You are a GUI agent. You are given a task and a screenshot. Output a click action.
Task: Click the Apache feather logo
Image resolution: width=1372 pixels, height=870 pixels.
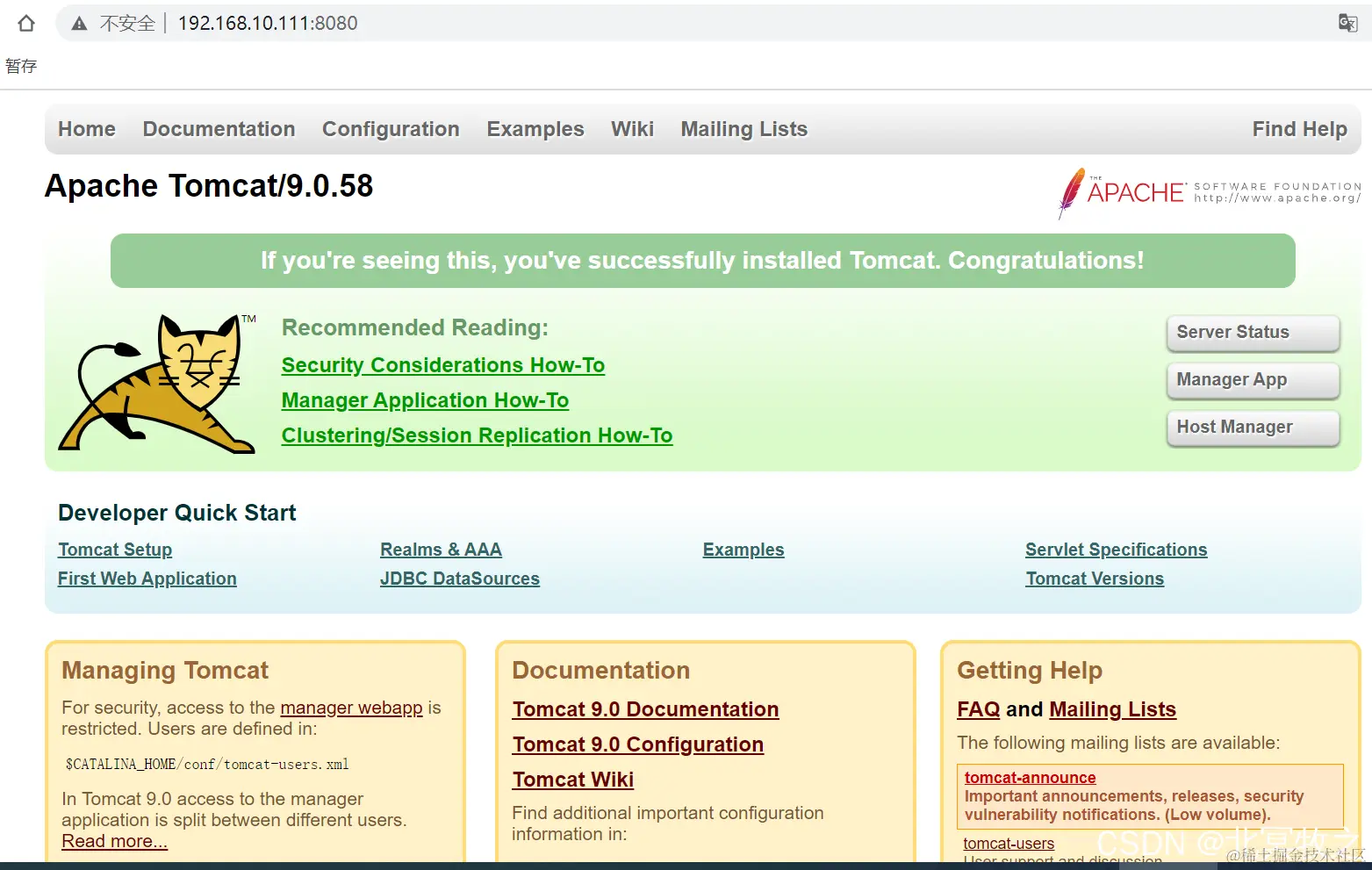pyautogui.click(x=1071, y=193)
